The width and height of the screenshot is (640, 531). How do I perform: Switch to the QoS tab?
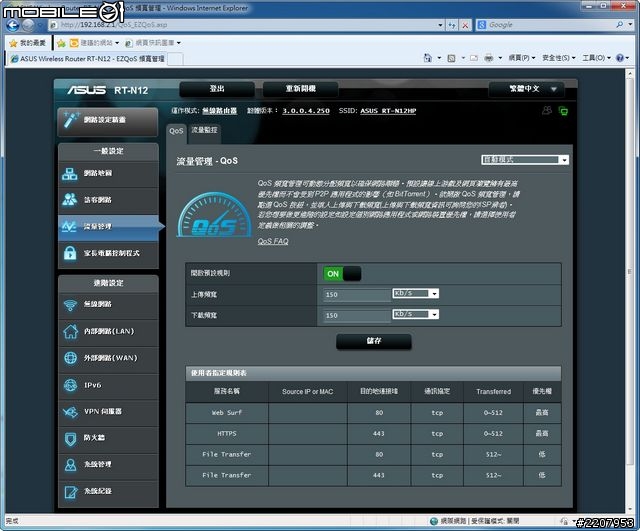click(176, 131)
